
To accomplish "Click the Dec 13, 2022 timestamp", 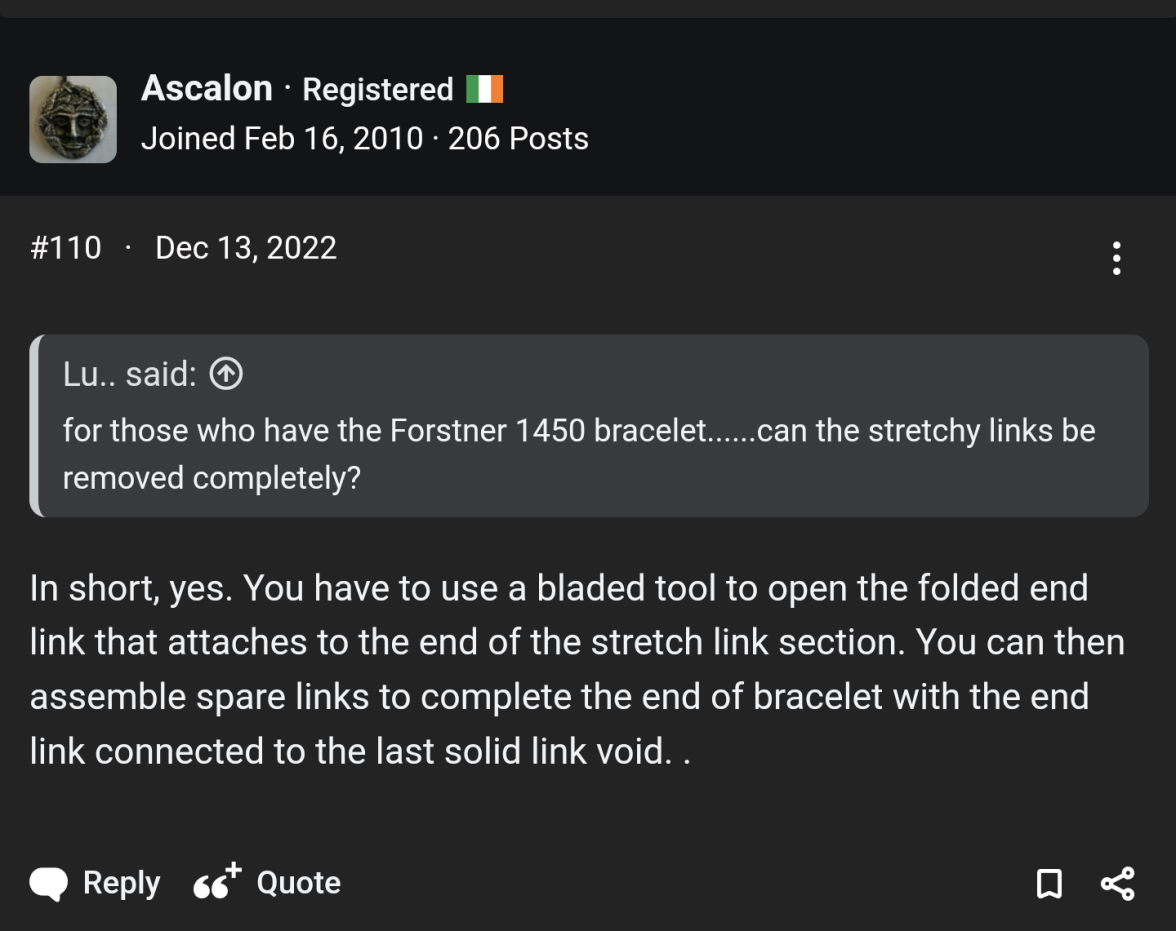I will (x=245, y=247).
